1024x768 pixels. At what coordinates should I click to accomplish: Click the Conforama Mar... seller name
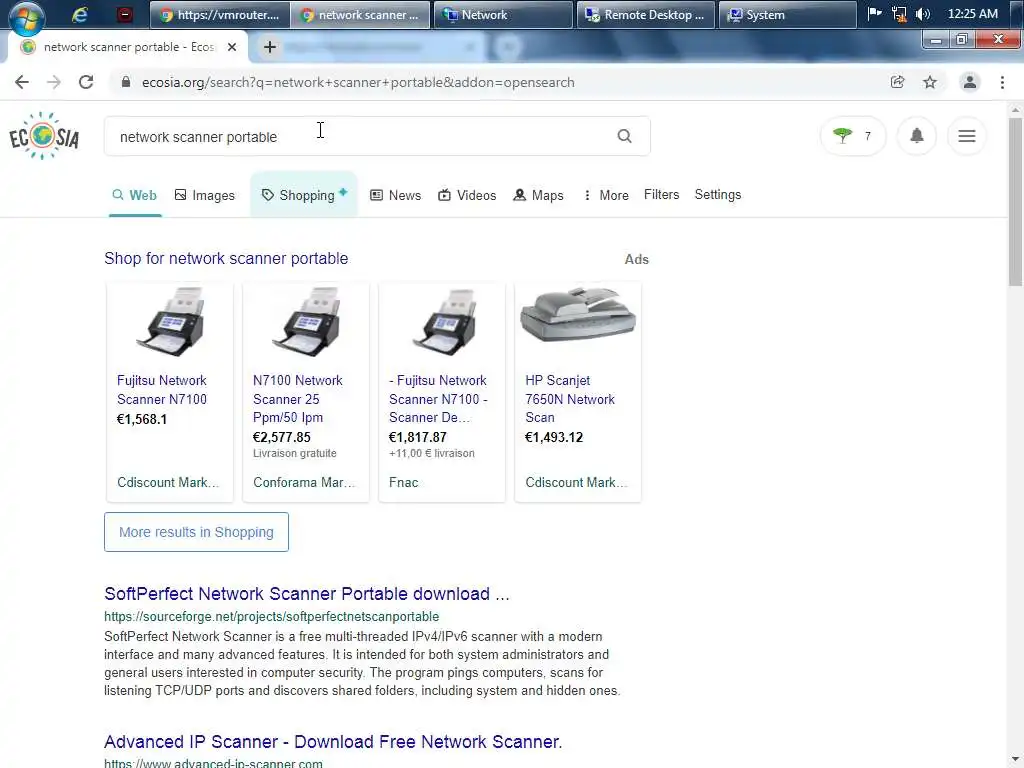tap(304, 483)
